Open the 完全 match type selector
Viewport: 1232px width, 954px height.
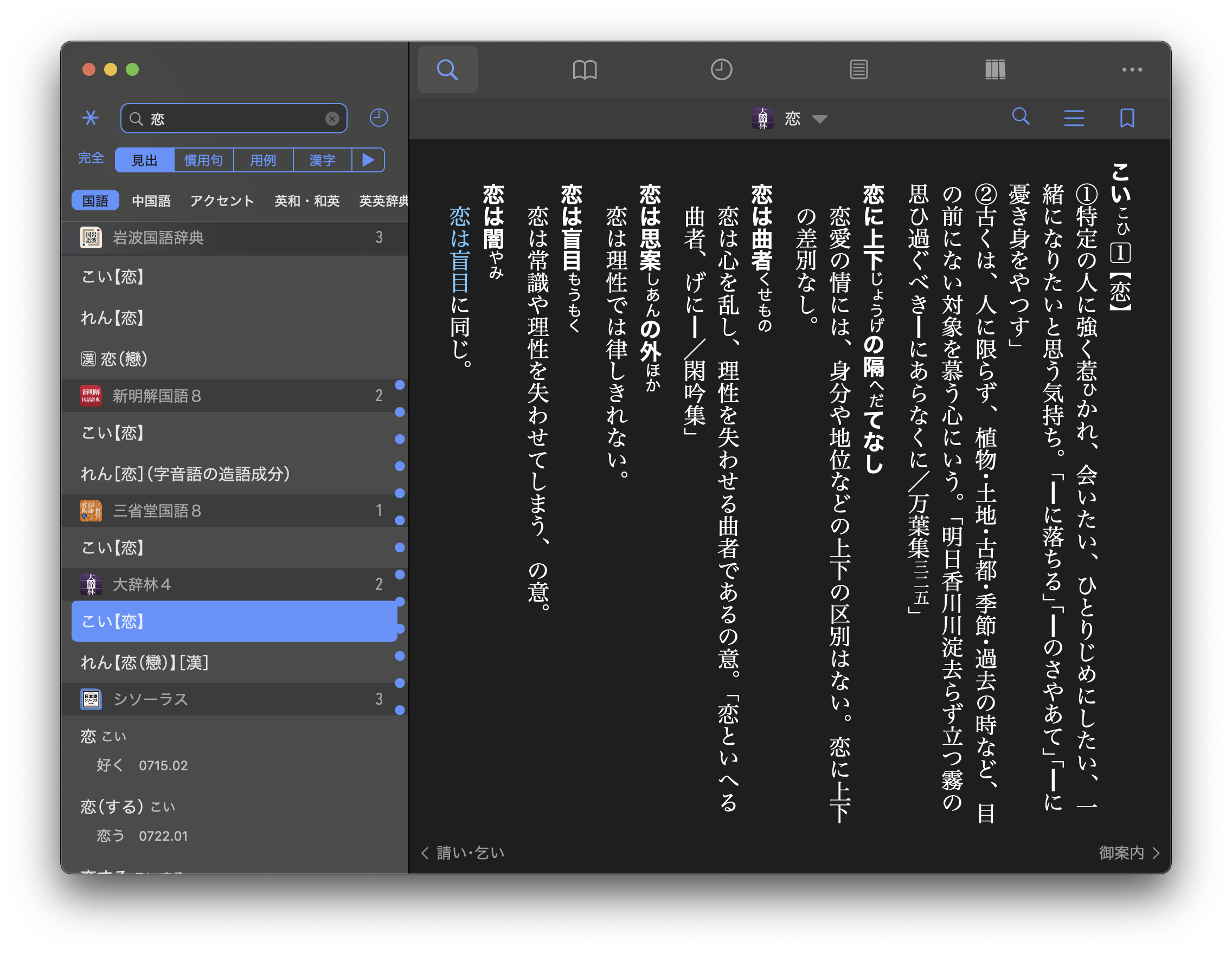point(91,158)
